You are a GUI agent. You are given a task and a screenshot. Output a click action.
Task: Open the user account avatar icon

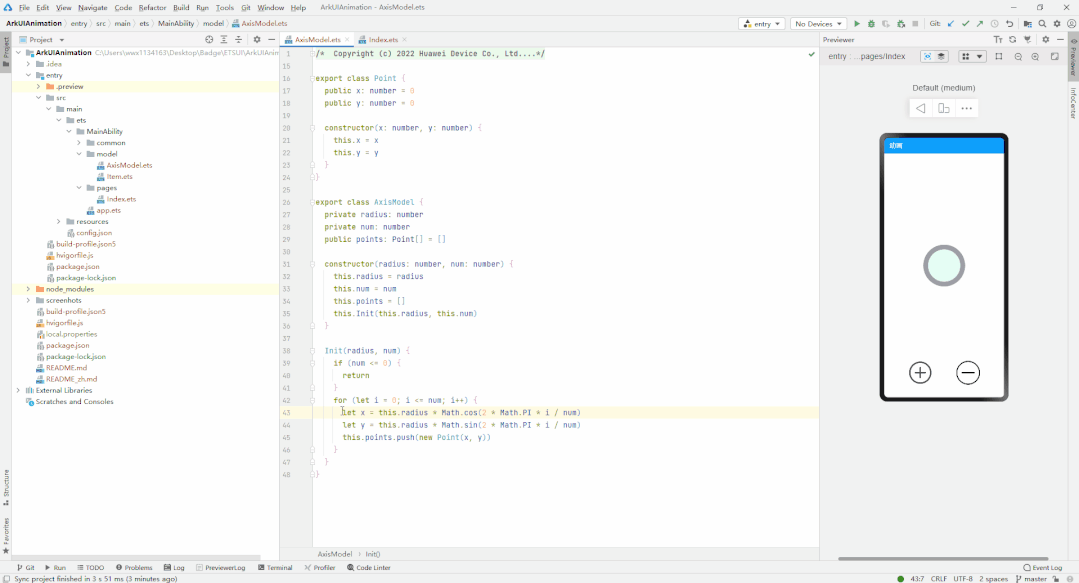point(1071,23)
